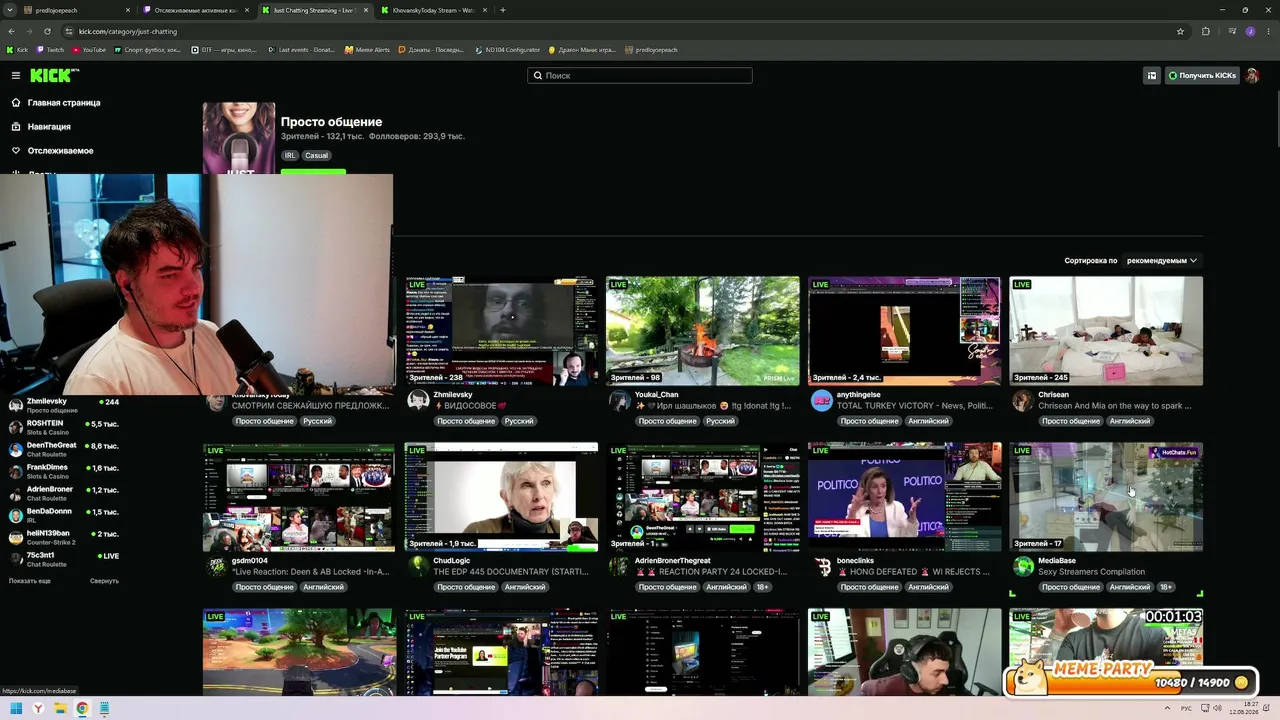Reload the page
This screenshot has height=720, width=1280.
pyautogui.click(x=47, y=31)
